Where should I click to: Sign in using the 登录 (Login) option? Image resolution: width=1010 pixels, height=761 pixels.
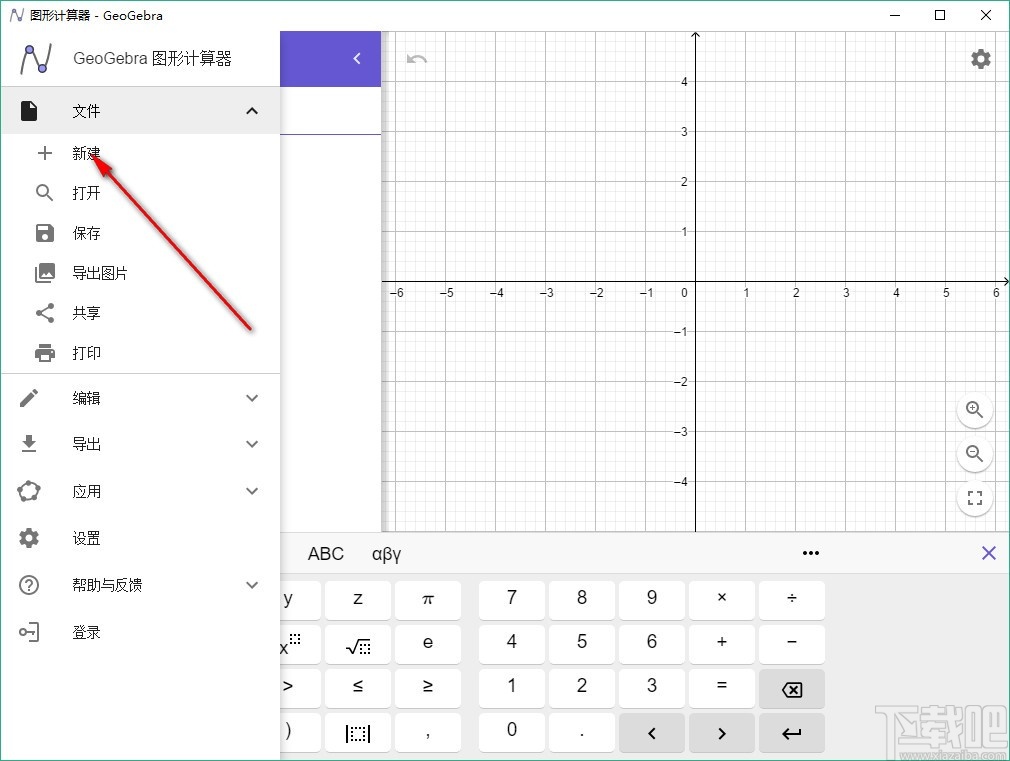(x=86, y=632)
